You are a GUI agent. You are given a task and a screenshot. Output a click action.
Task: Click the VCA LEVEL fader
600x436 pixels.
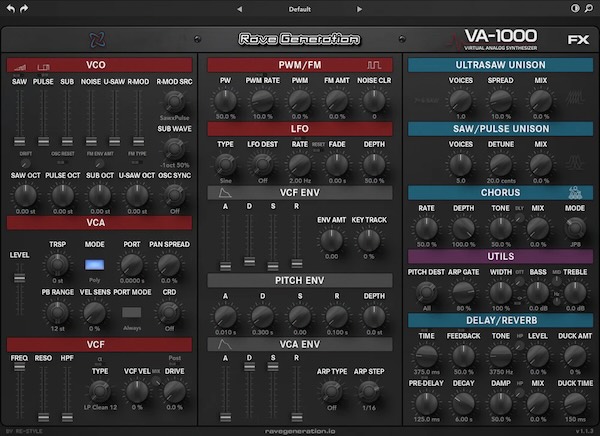point(20,278)
